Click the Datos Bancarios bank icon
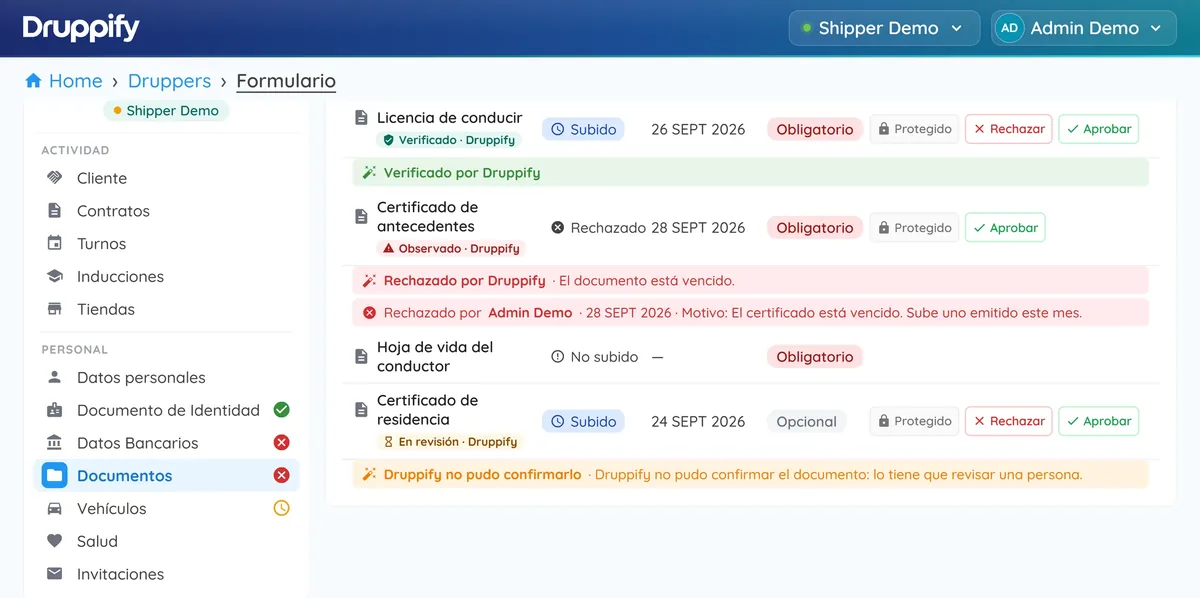The width and height of the screenshot is (1200, 598). [x=55, y=443]
